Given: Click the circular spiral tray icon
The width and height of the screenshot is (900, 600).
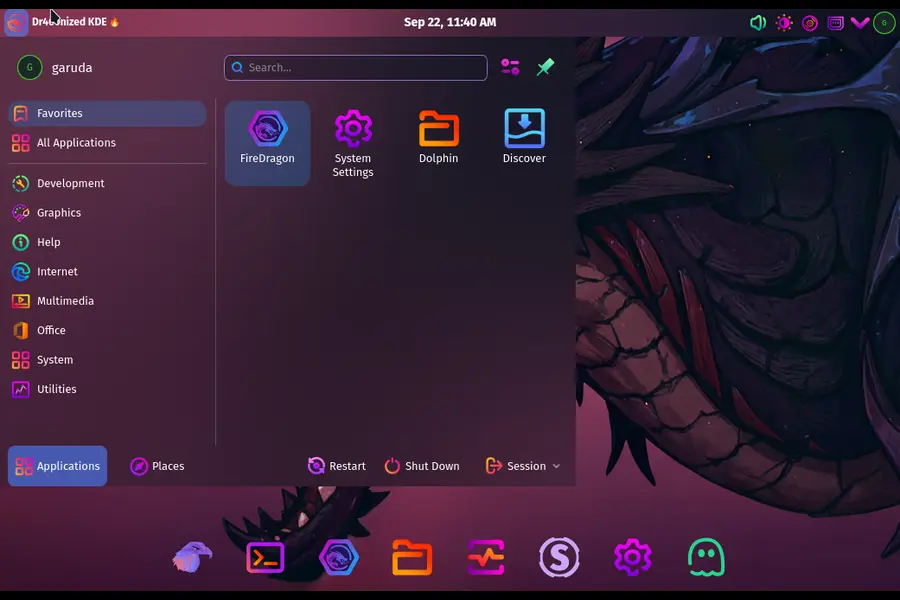Looking at the screenshot, I should [809, 23].
